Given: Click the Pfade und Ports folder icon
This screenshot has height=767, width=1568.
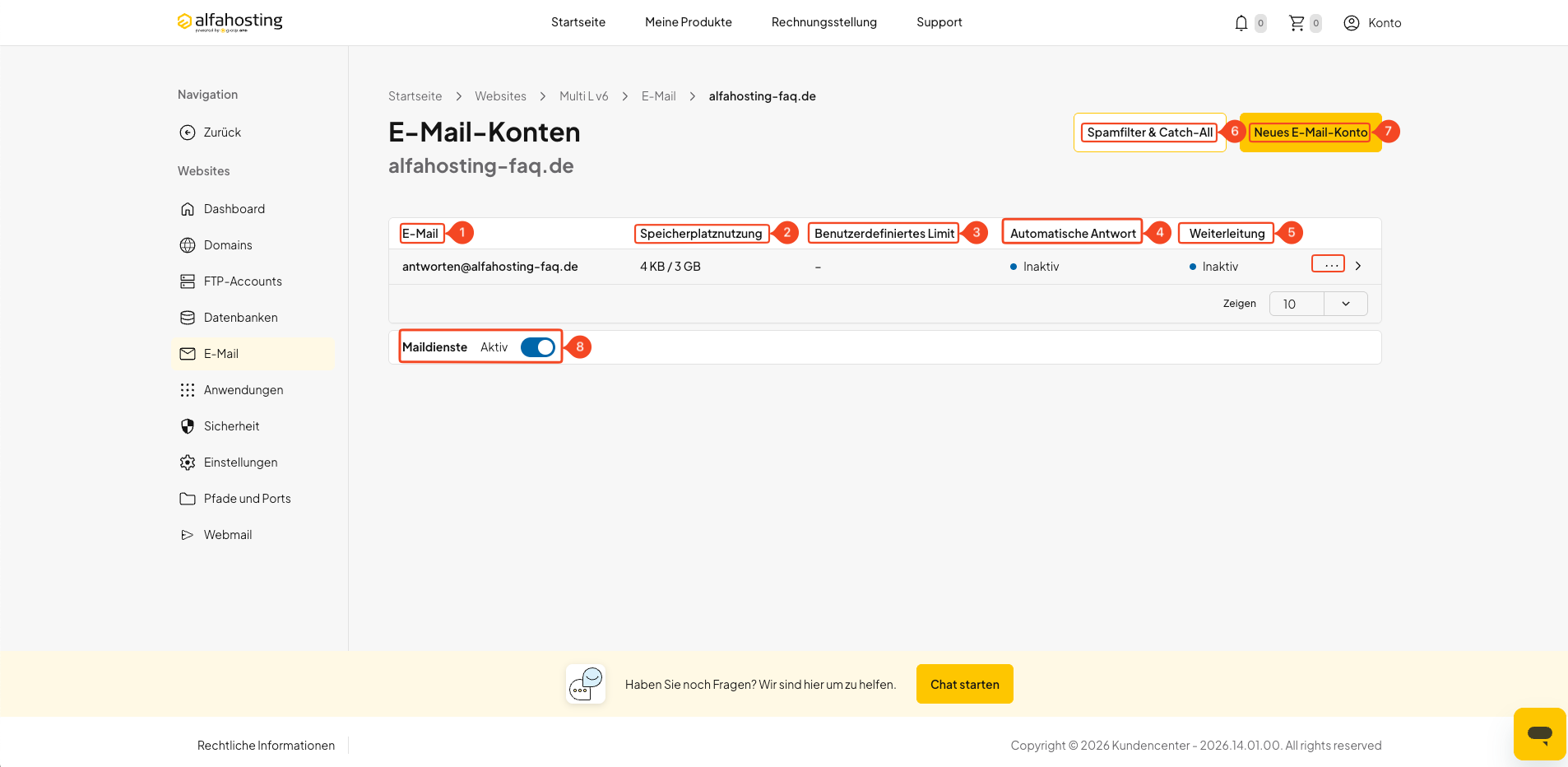Looking at the screenshot, I should (x=188, y=499).
